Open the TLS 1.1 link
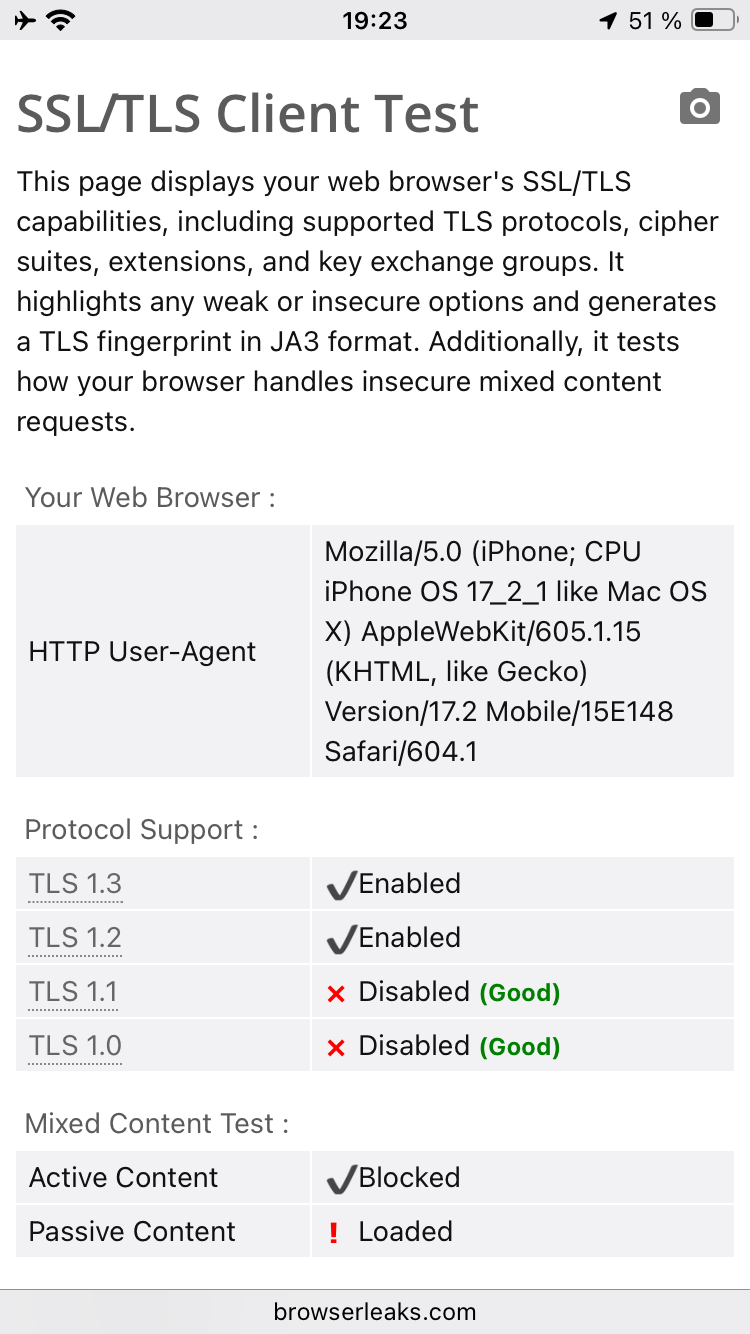The image size is (750, 1334). coord(73,992)
